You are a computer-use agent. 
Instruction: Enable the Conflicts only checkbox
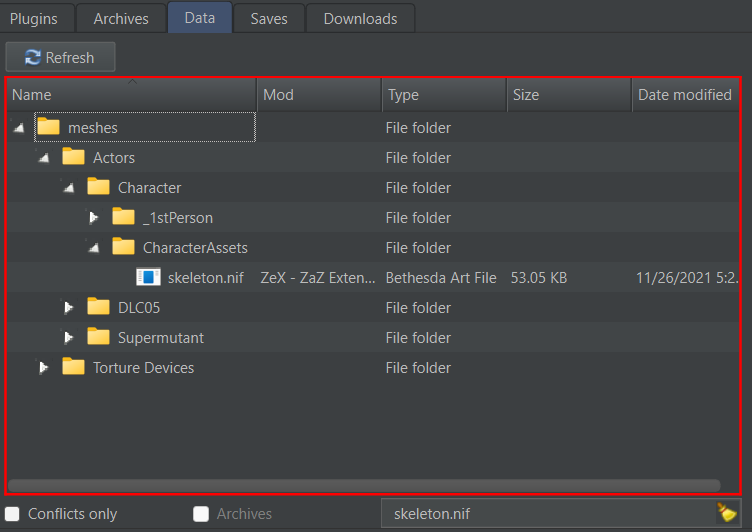[x=12, y=514]
